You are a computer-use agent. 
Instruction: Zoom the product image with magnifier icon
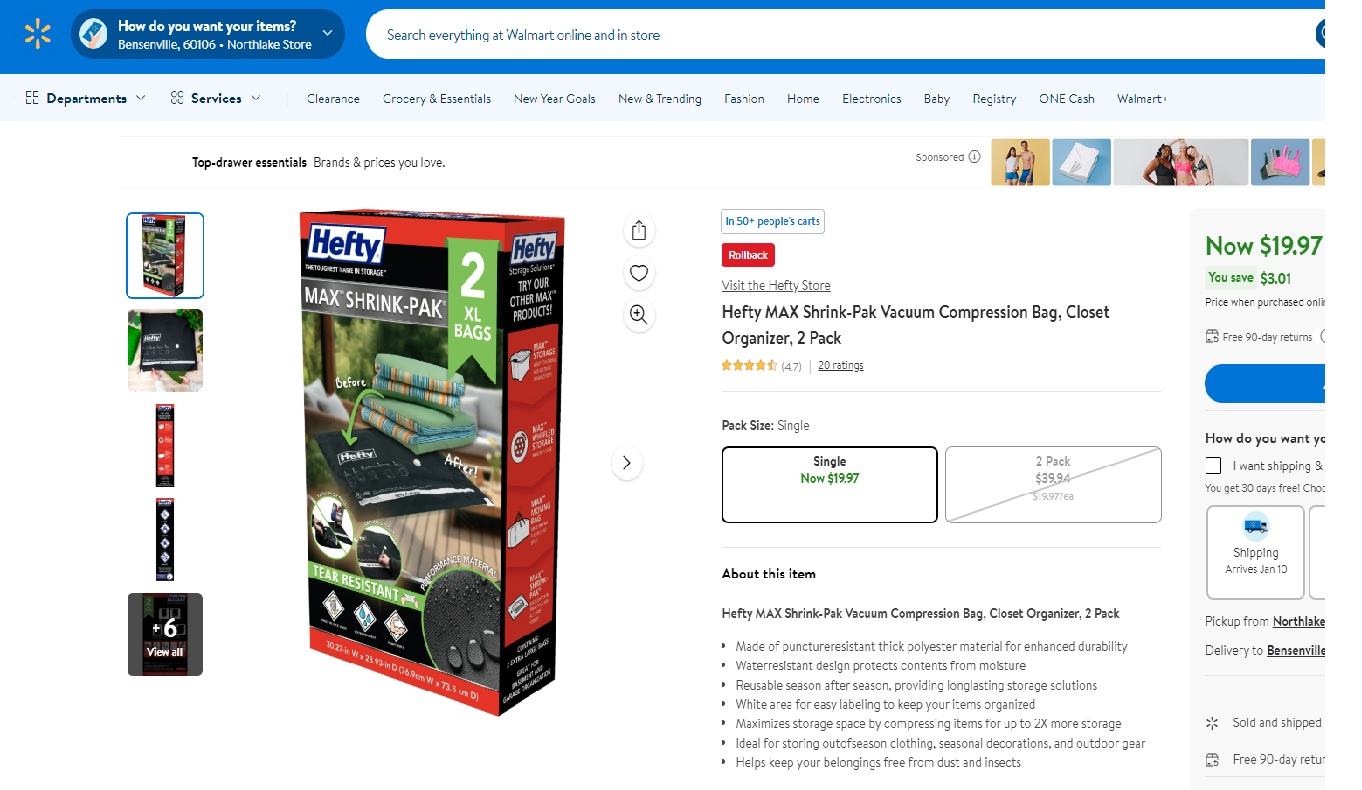[639, 315]
